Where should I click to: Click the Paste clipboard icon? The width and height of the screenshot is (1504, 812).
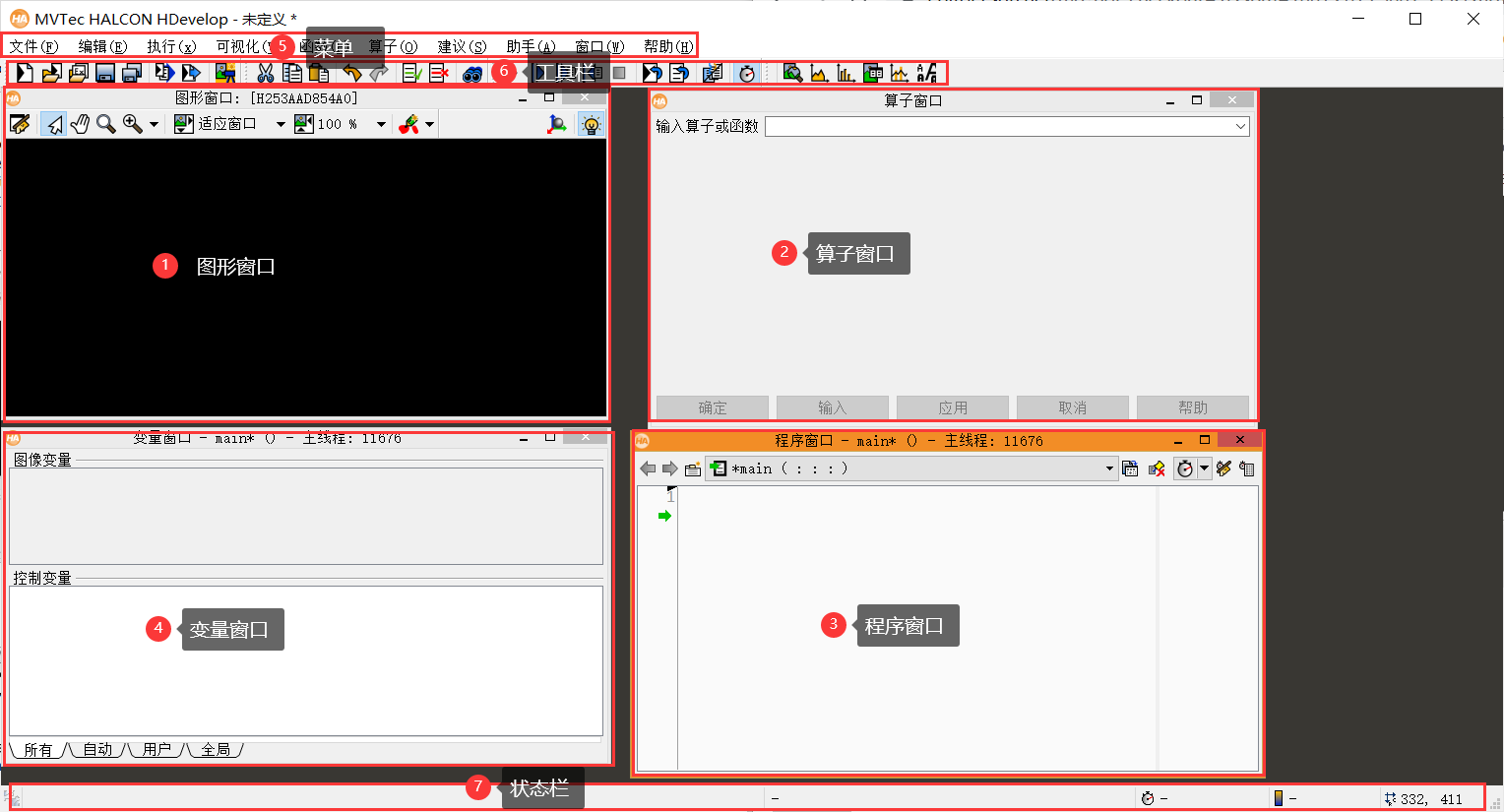click(319, 73)
